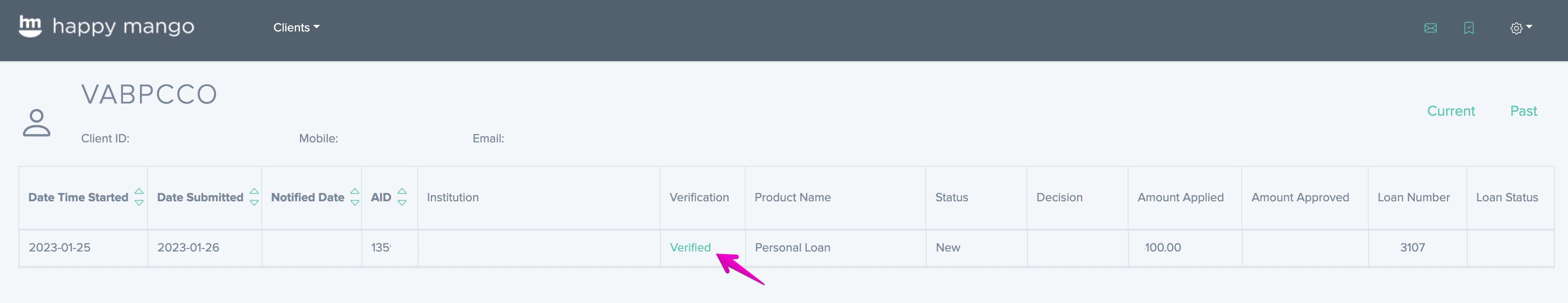Switch to the Current tab
1568x303 pixels.
click(x=1451, y=111)
